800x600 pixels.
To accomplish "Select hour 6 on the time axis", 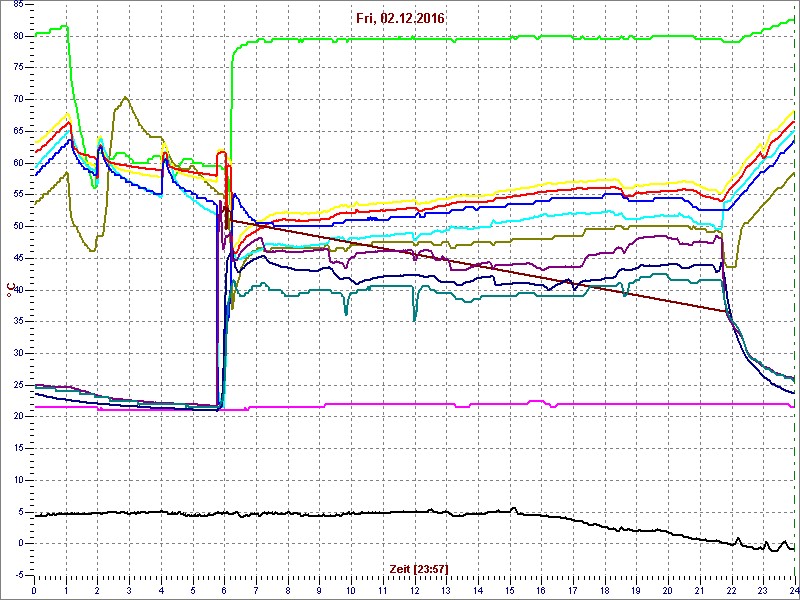I will coord(224,589).
